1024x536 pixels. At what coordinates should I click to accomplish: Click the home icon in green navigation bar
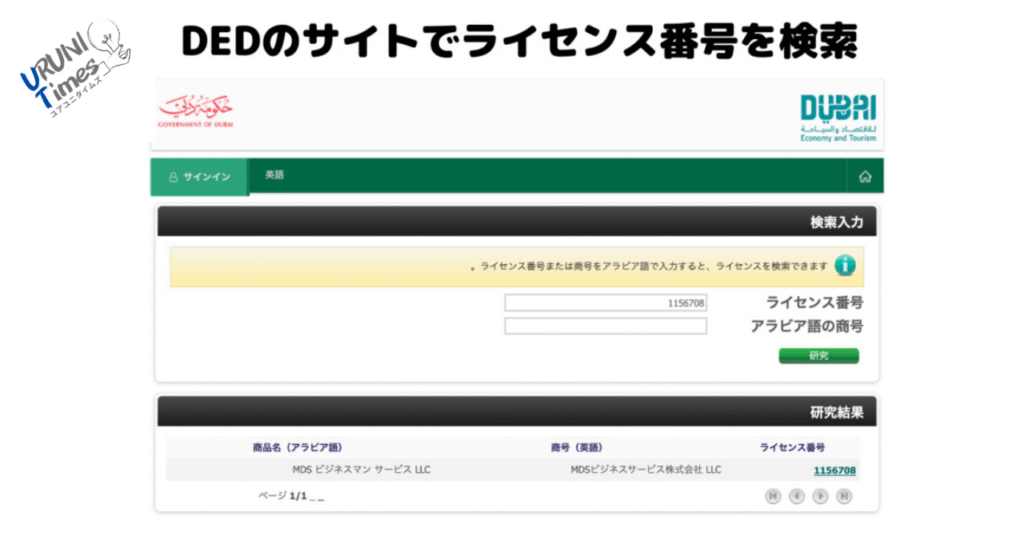click(x=865, y=177)
